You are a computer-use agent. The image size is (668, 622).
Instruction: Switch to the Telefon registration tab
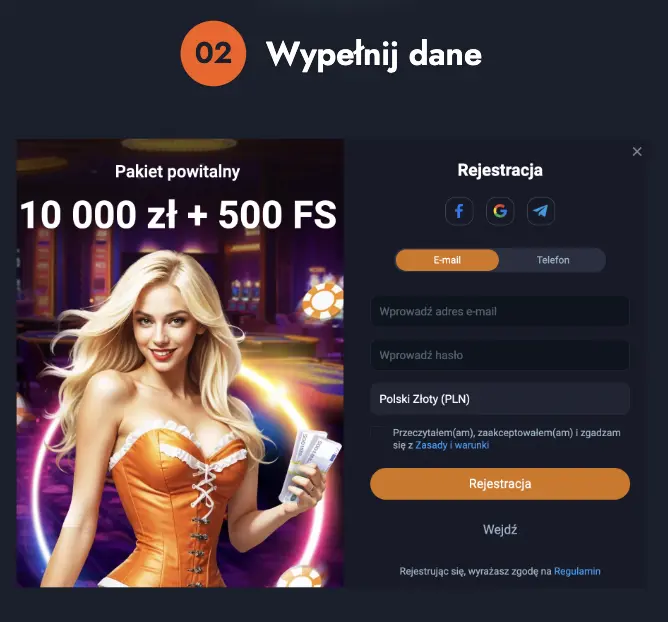553,260
